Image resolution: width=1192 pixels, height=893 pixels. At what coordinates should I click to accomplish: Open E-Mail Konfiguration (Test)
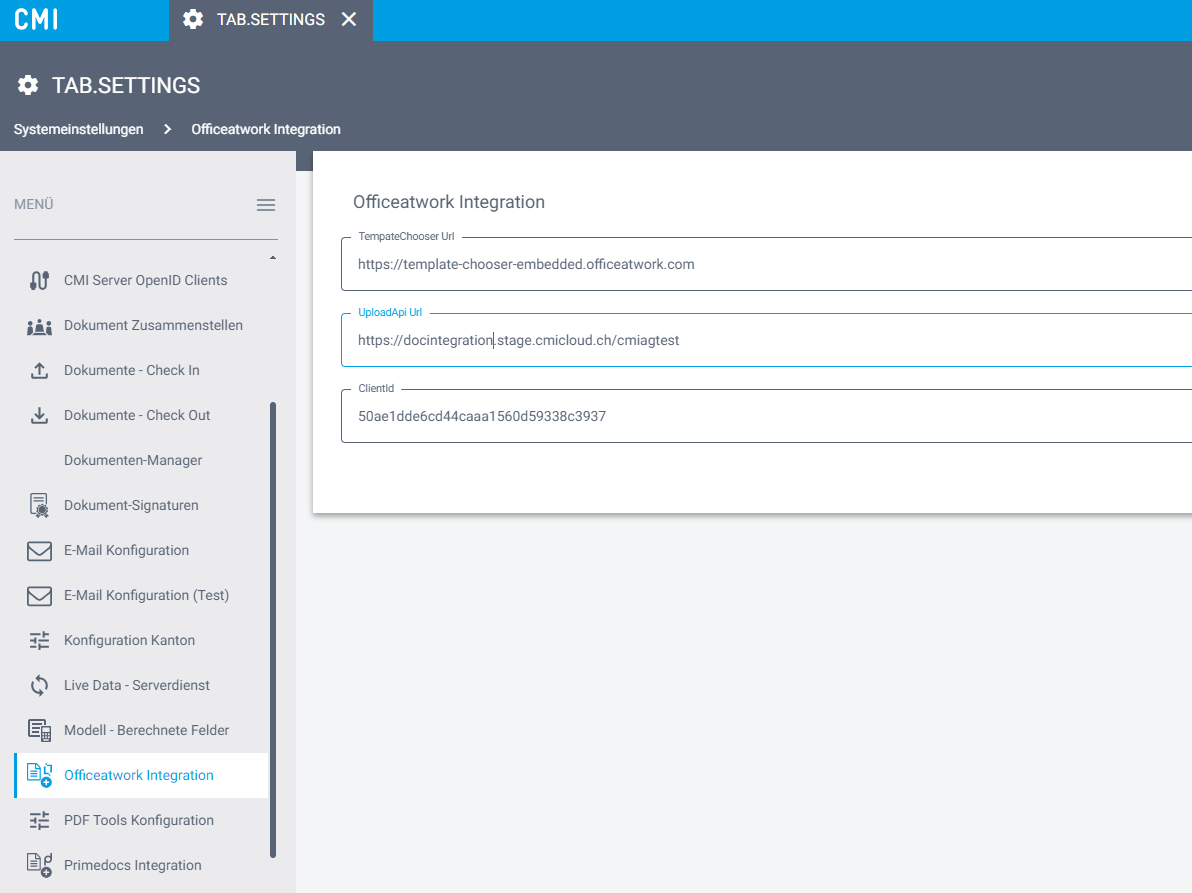coord(145,595)
